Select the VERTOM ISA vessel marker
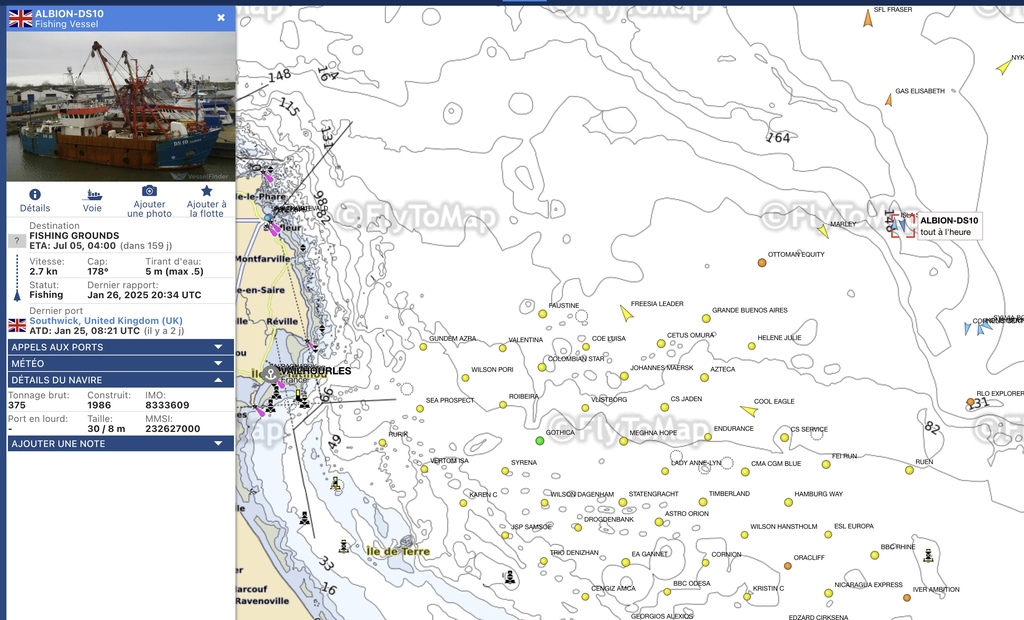This screenshot has height=620, width=1024. pos(424,469)
